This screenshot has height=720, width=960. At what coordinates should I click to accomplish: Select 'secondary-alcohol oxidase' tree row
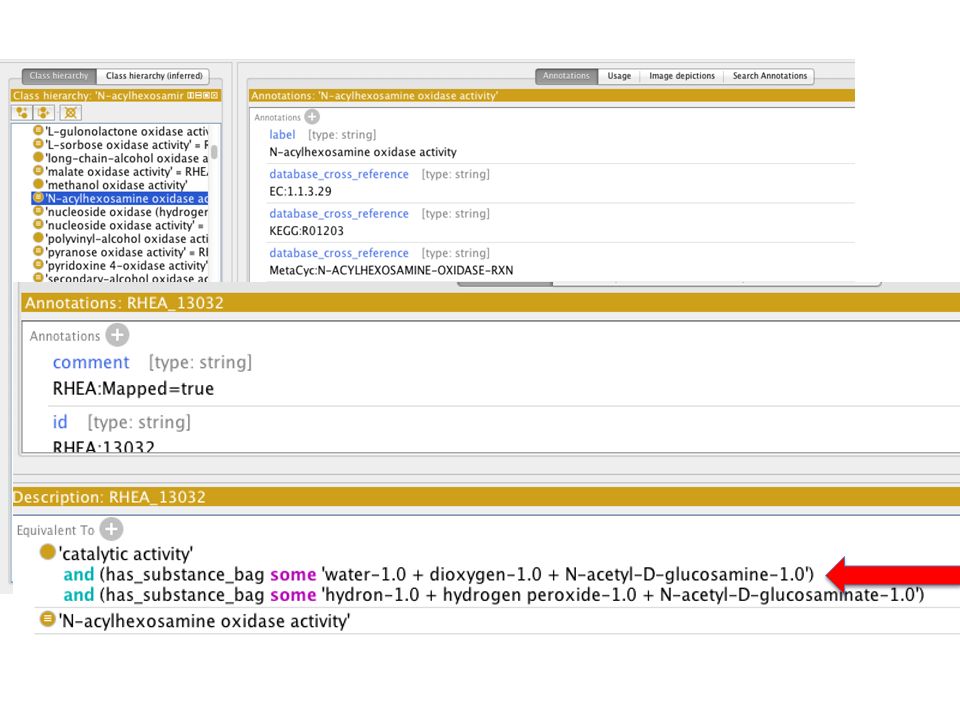(121, 278)
